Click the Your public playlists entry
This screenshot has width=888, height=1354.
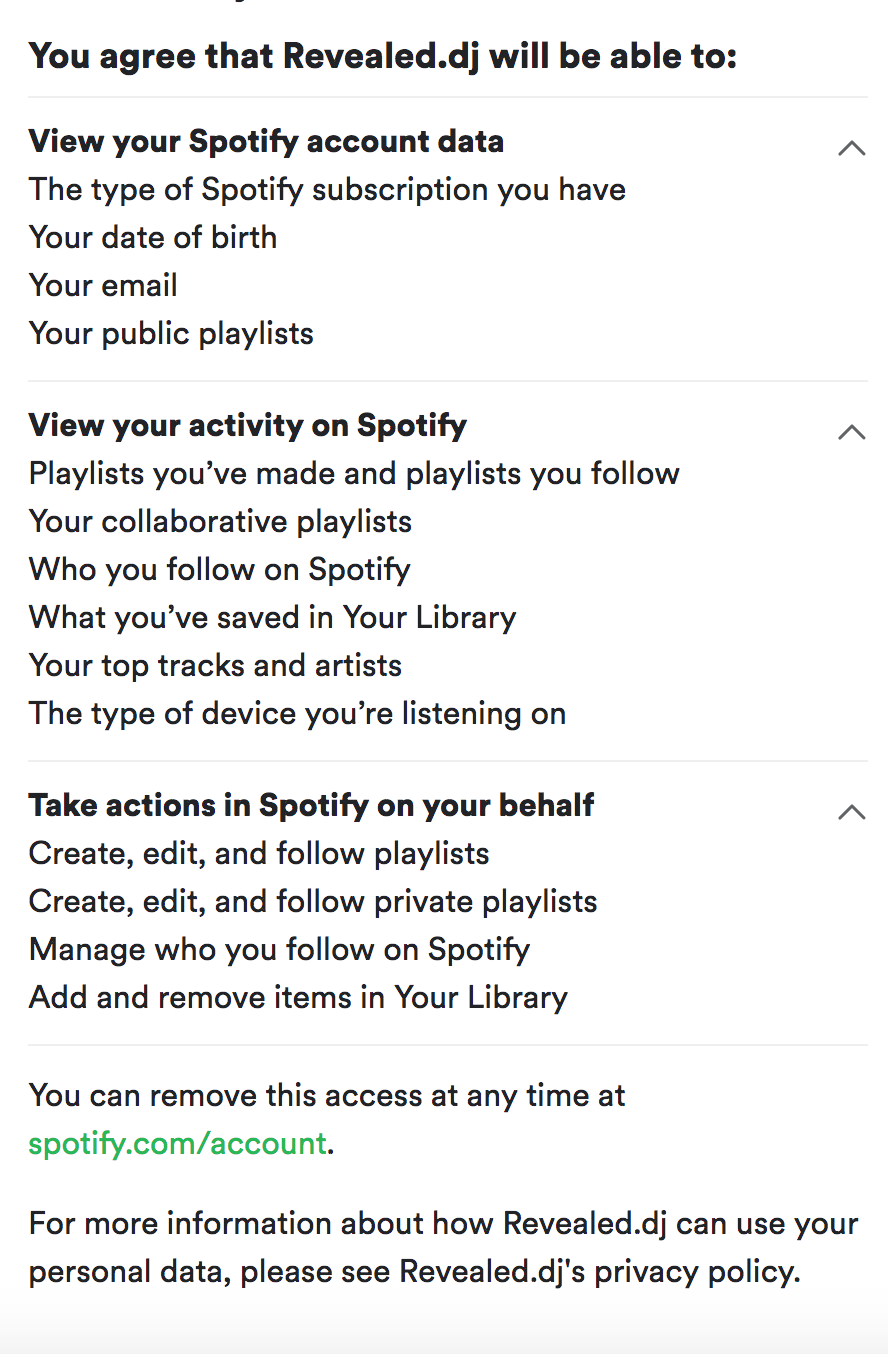point(171,333)
